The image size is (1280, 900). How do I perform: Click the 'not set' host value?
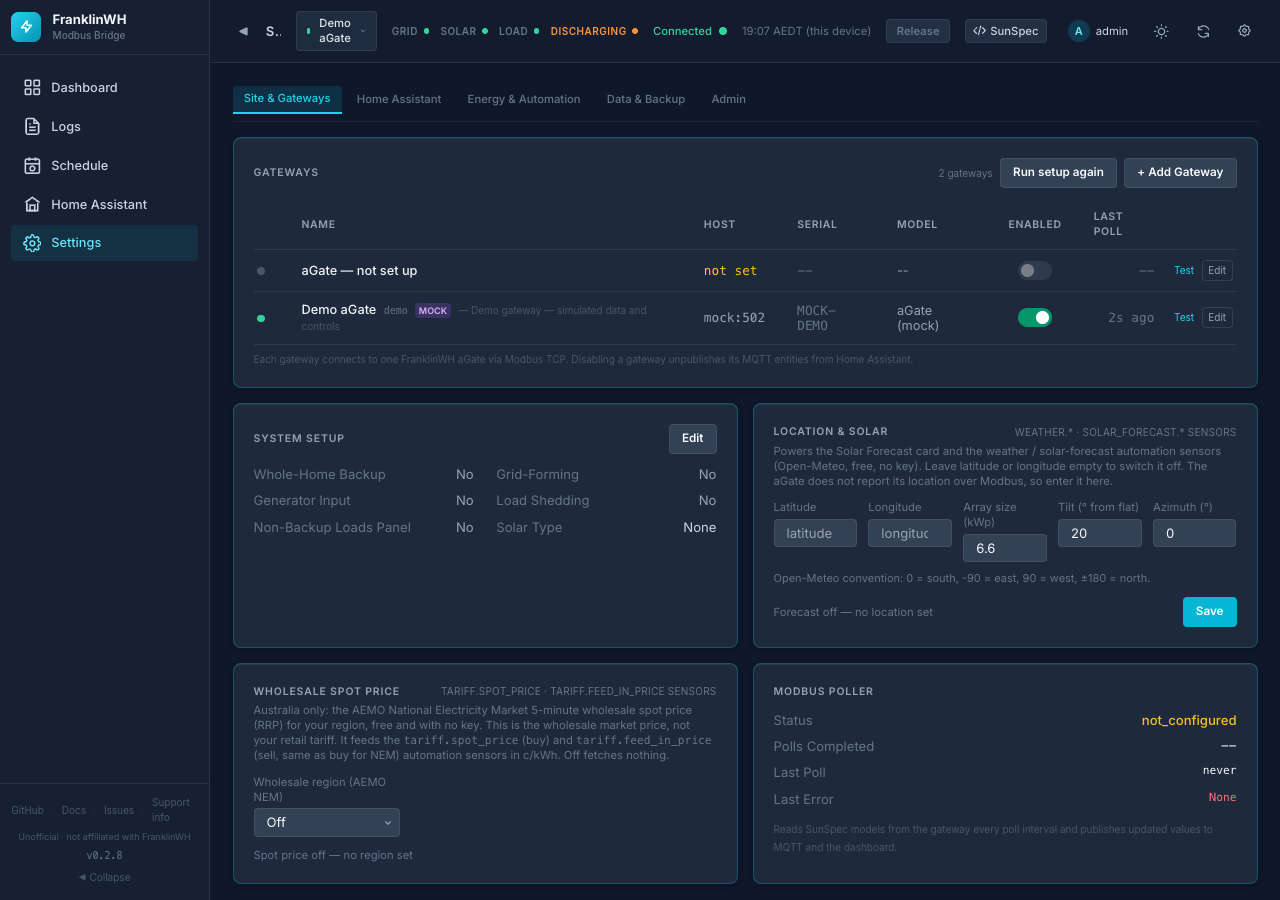point(730,270)
